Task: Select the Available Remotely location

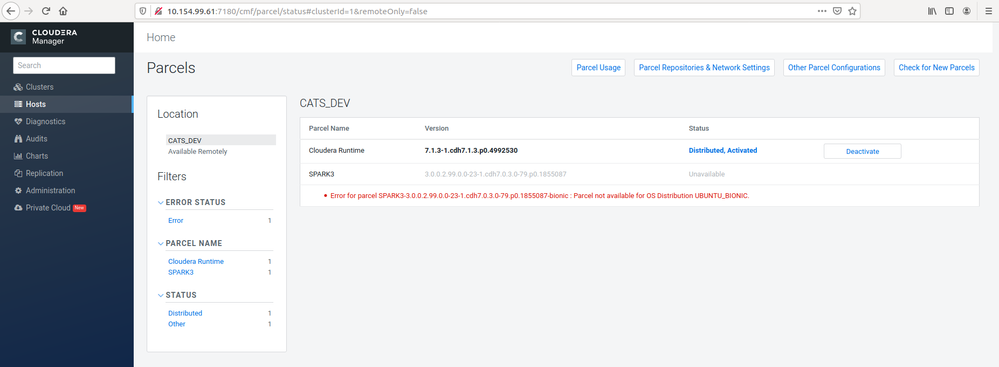Action: point(198,152)
